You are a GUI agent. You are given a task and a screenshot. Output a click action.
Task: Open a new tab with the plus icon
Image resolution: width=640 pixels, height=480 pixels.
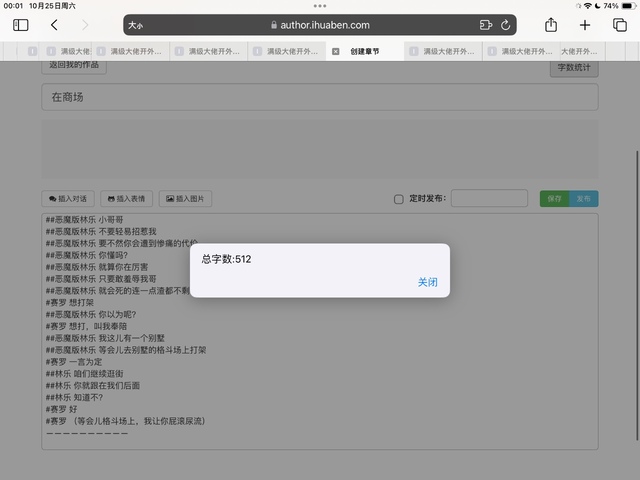[585, 25]
